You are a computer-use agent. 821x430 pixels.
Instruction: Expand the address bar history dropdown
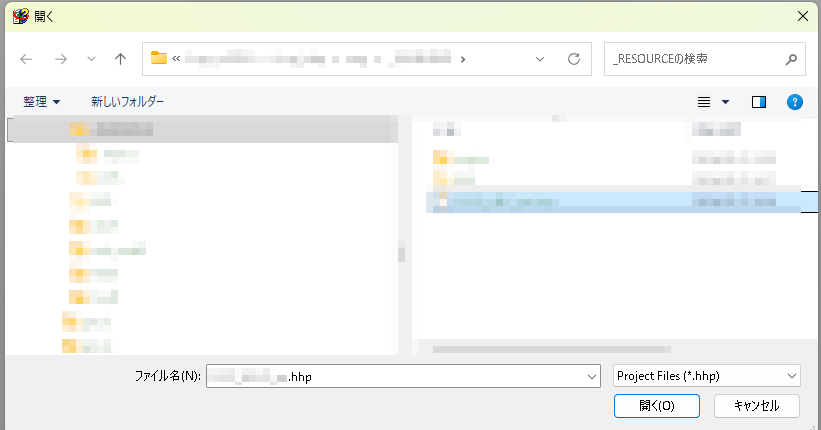click(540, 59)
